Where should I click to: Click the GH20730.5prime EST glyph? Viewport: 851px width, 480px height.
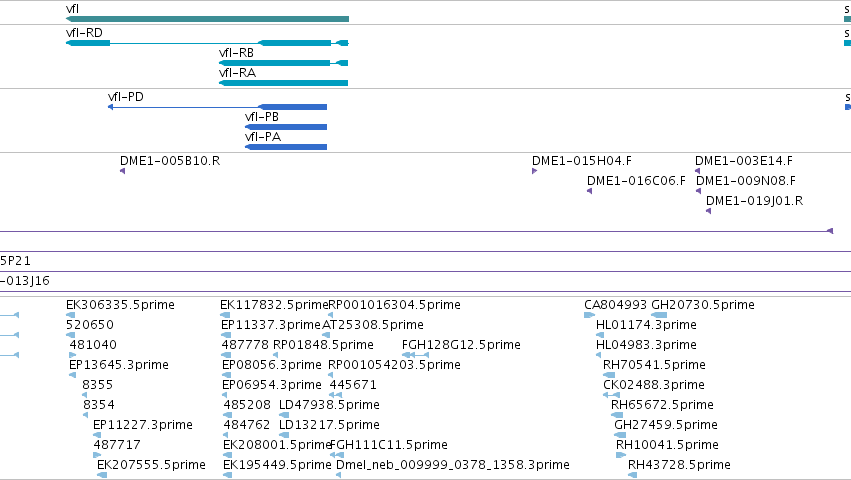coord(659,315)
